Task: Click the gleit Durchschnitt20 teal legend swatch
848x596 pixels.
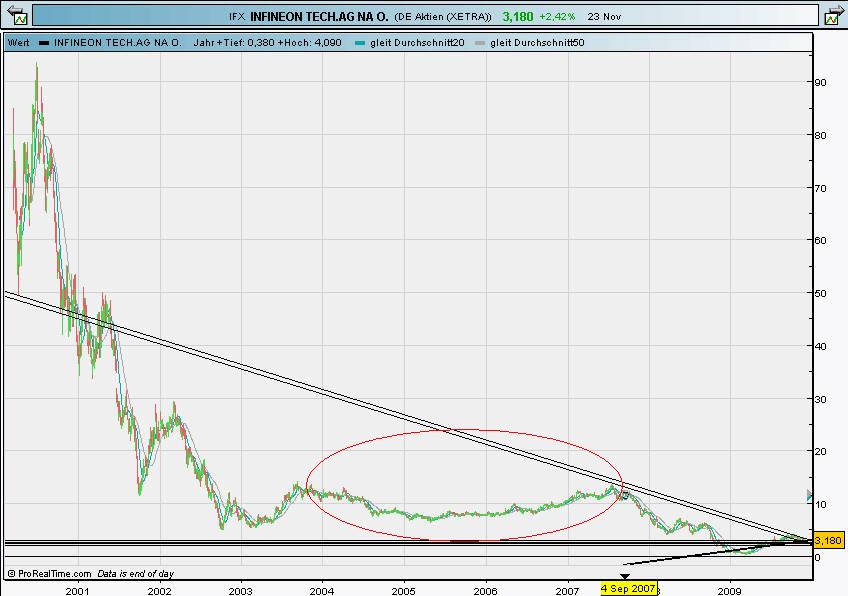Action: pos(360,43)
